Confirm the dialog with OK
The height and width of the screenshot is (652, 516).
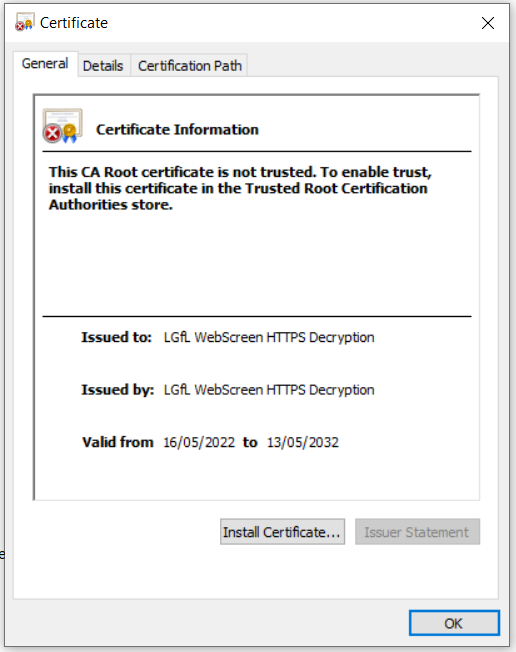(x=454, y=623)
